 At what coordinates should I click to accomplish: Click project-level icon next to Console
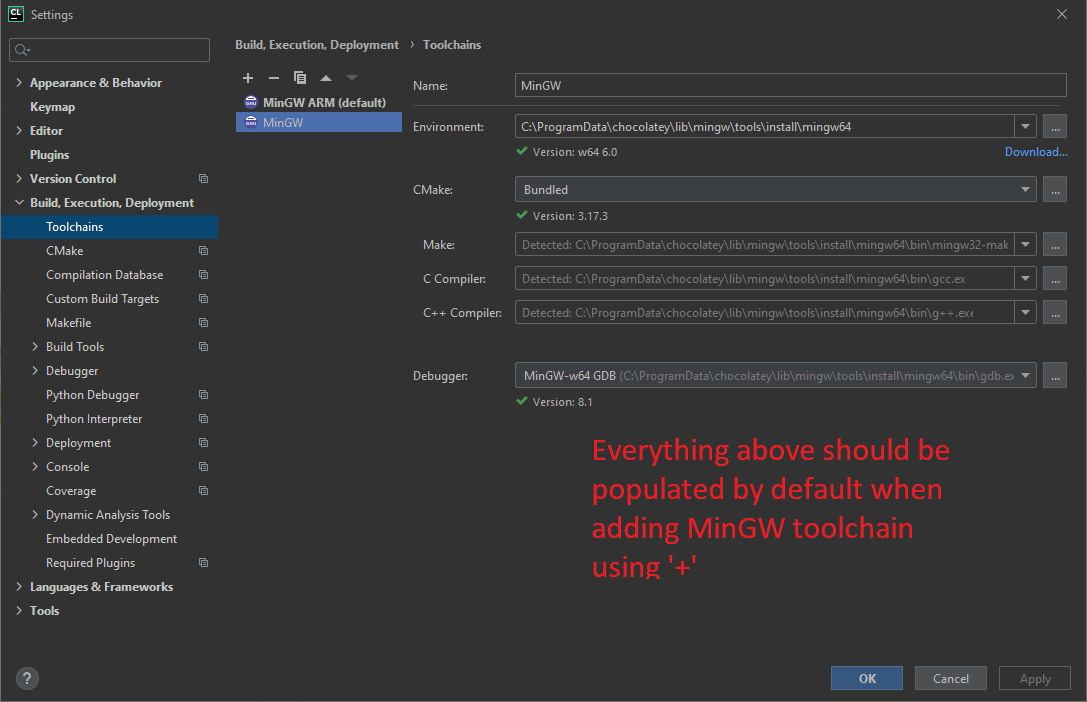pyautogui.click(x=204, y=467)
